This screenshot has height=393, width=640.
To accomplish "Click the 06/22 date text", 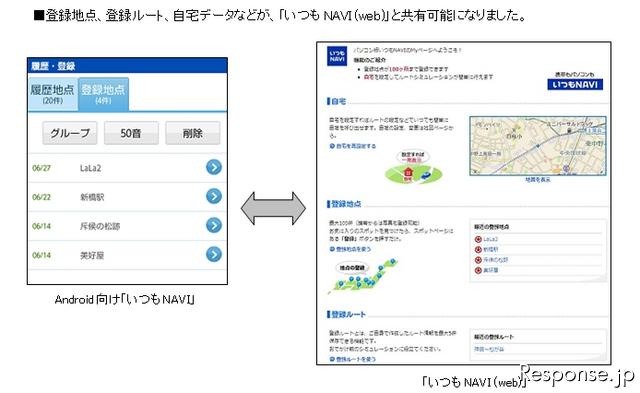I will (42, 197).
